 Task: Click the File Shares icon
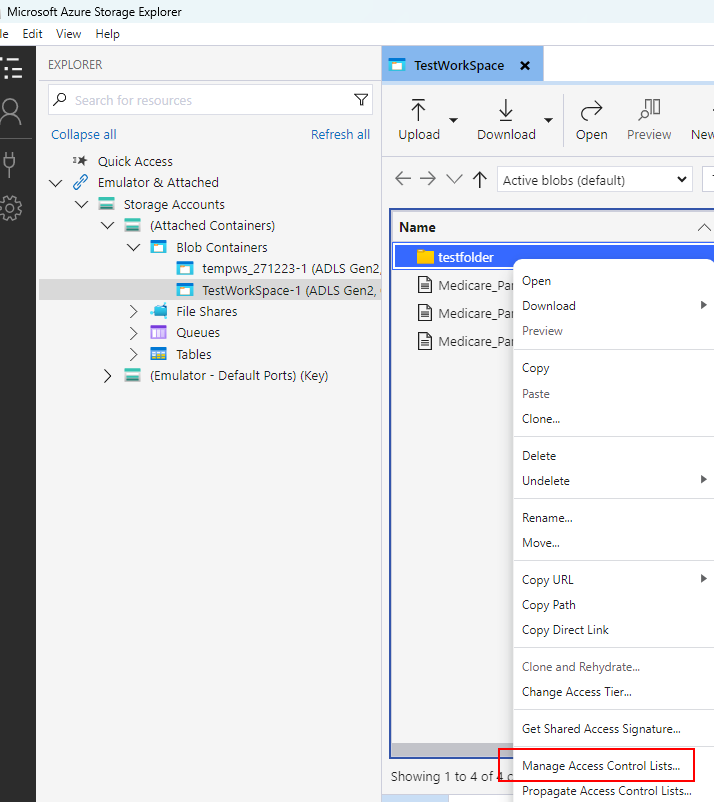[159, 310]
